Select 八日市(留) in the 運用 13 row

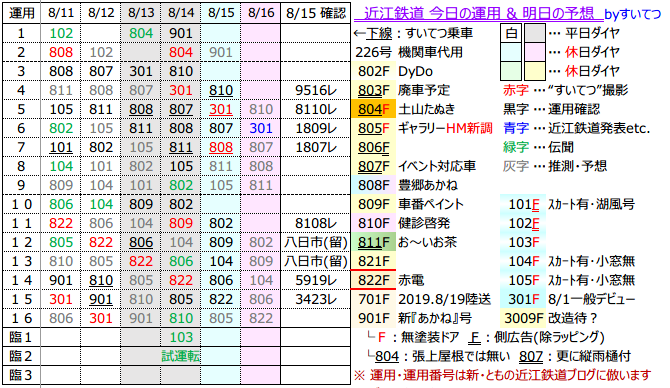(316, 261)
